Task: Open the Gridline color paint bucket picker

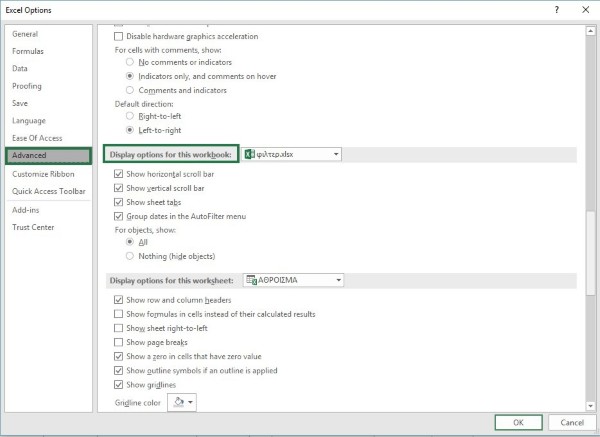Action: click(182, 403)
